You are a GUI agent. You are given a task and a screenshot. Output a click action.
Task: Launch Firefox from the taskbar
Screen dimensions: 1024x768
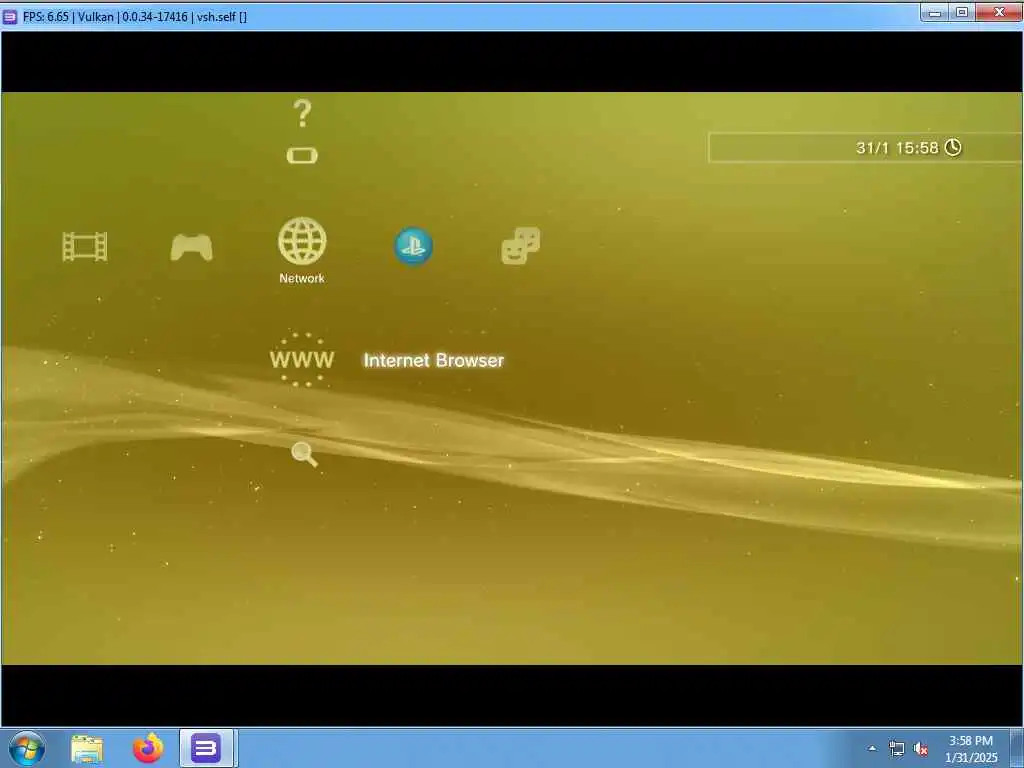148,748
